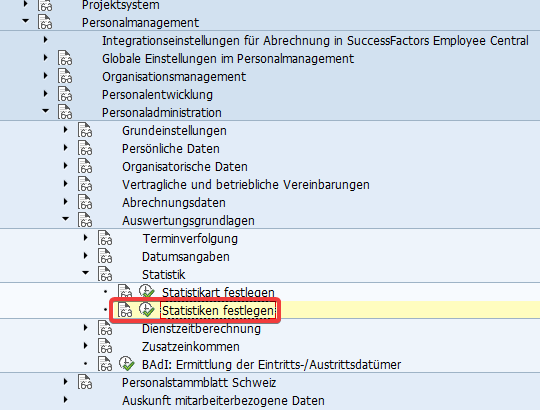The image size is (540, 410).
Task: Collapse the Auswertungsgrundlagen node
Action: tap(65, 219)
